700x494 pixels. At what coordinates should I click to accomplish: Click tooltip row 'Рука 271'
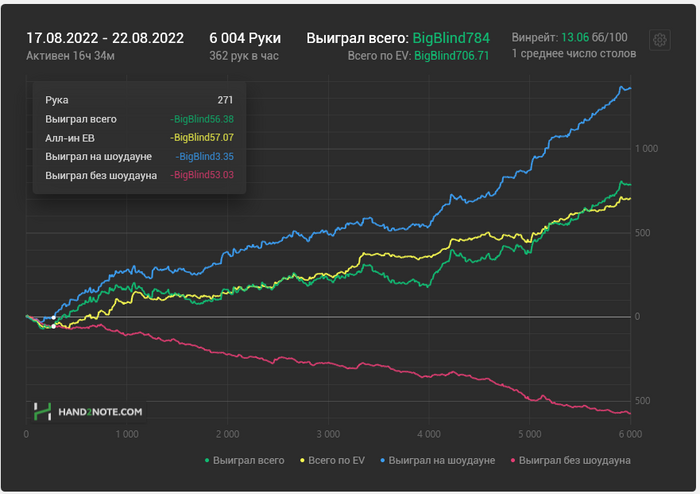click(x=139, y=100)
